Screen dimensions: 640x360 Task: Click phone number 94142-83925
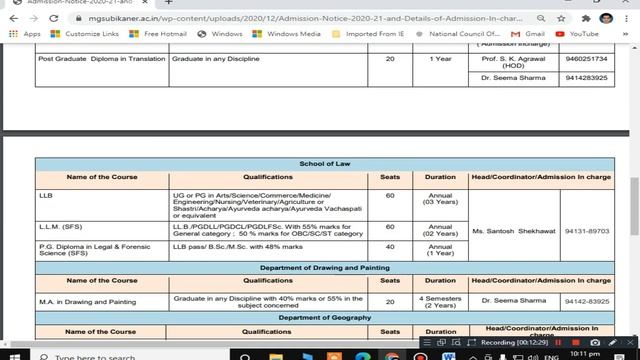pyautogui.click(x=587, y=302)
